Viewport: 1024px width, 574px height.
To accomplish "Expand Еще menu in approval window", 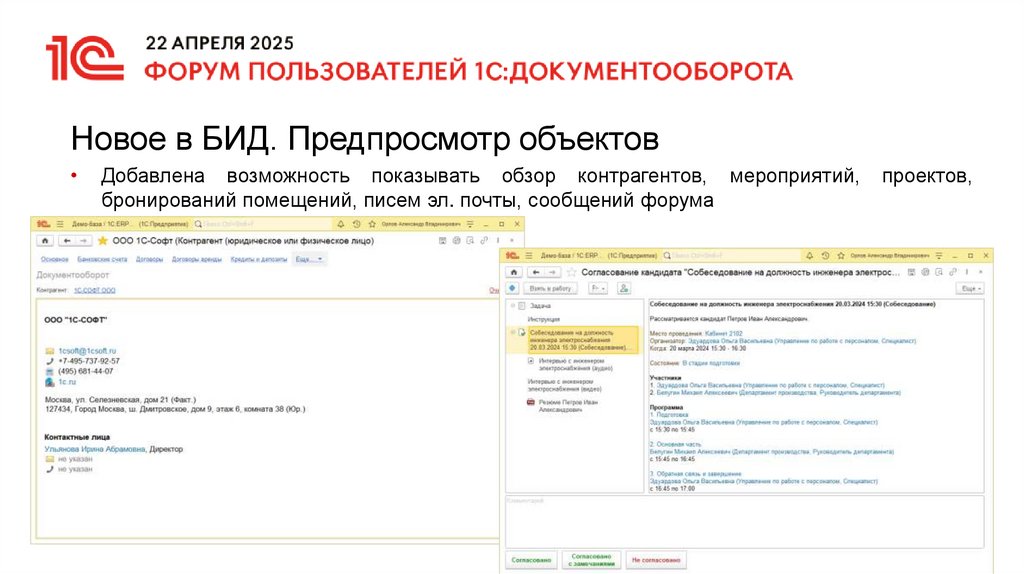I will (x=970, y=288).
